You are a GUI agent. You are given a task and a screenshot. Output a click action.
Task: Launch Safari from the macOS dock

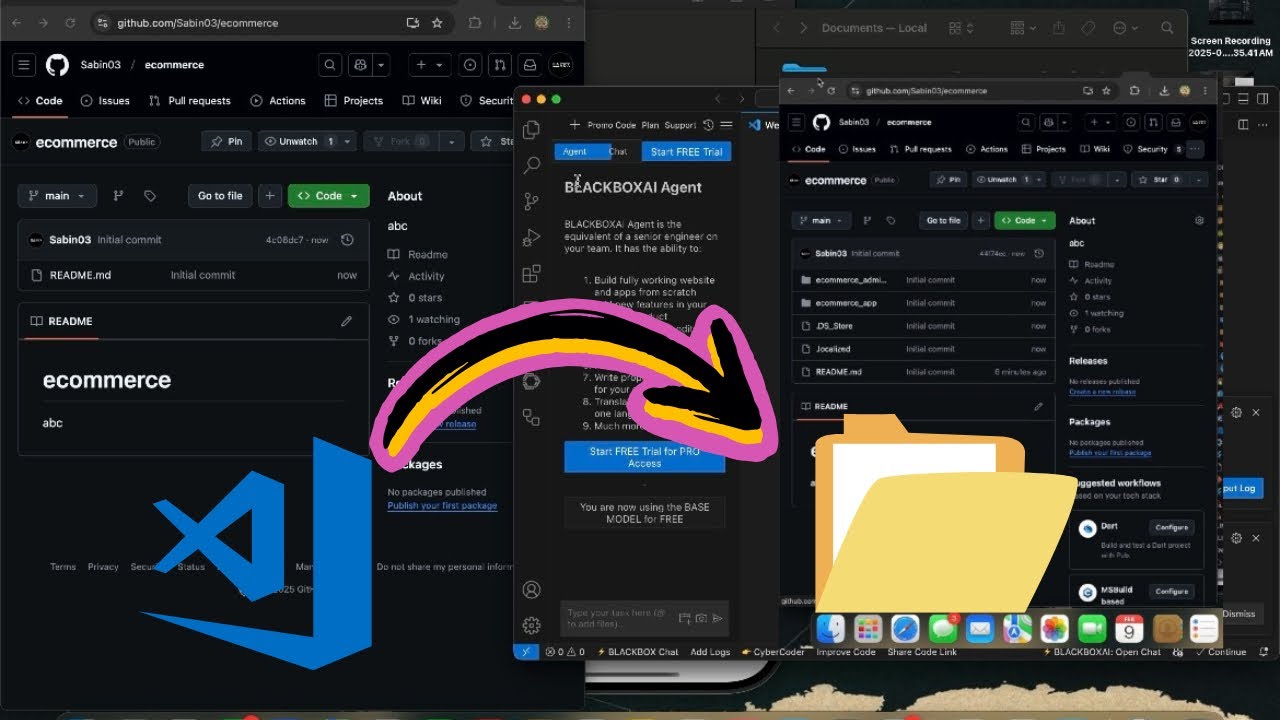905,629
